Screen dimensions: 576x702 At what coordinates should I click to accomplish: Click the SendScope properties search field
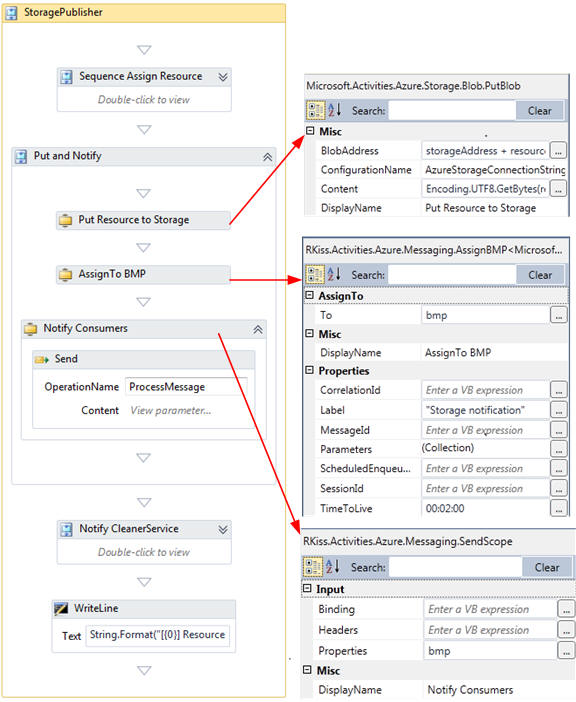point(455,567)
